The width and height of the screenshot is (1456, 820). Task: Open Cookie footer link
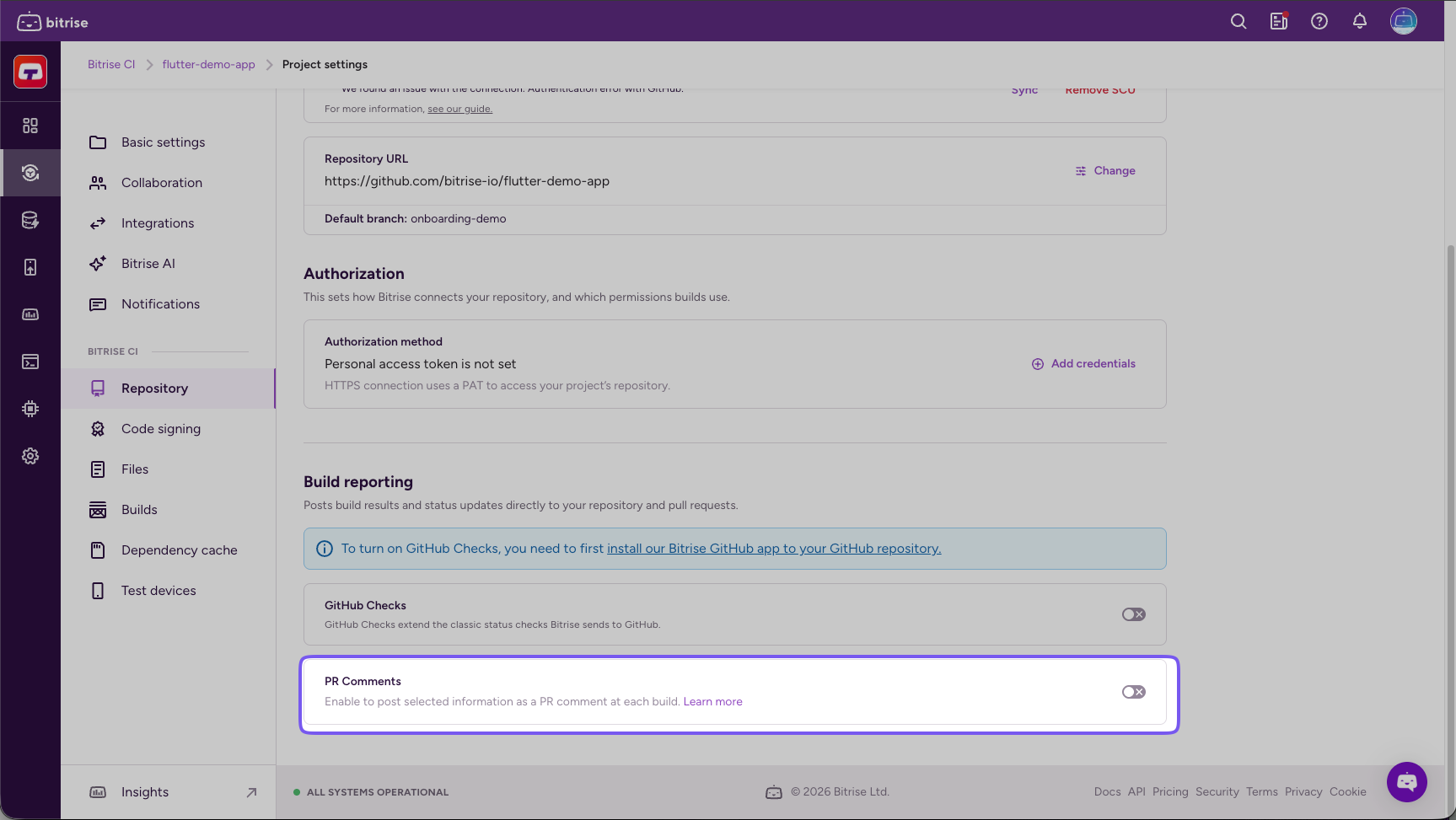(1348, 792)
